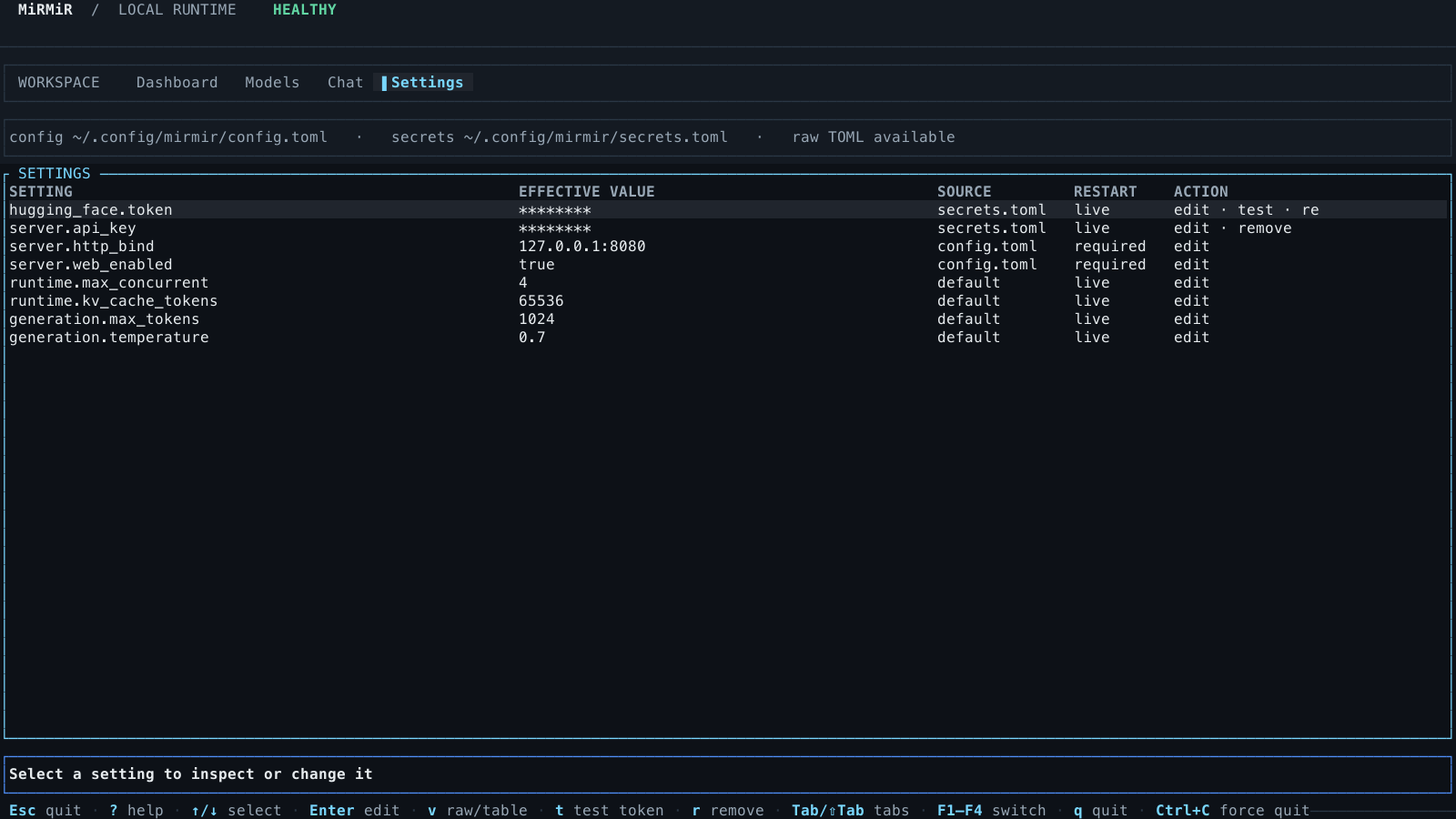Select the server.api_key setting row
This screenshot has width=1456, height=819.
(727, 228)
